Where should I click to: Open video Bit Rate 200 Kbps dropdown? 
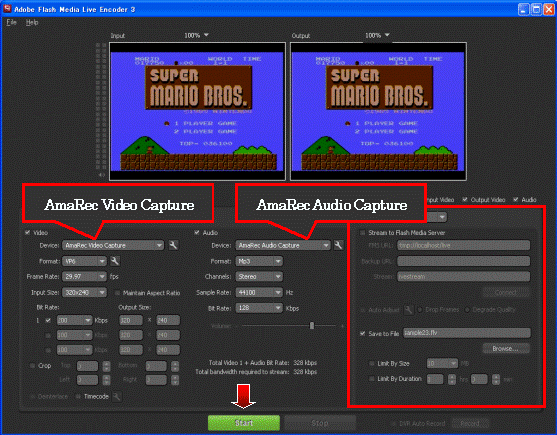click(x=74, y=320)
